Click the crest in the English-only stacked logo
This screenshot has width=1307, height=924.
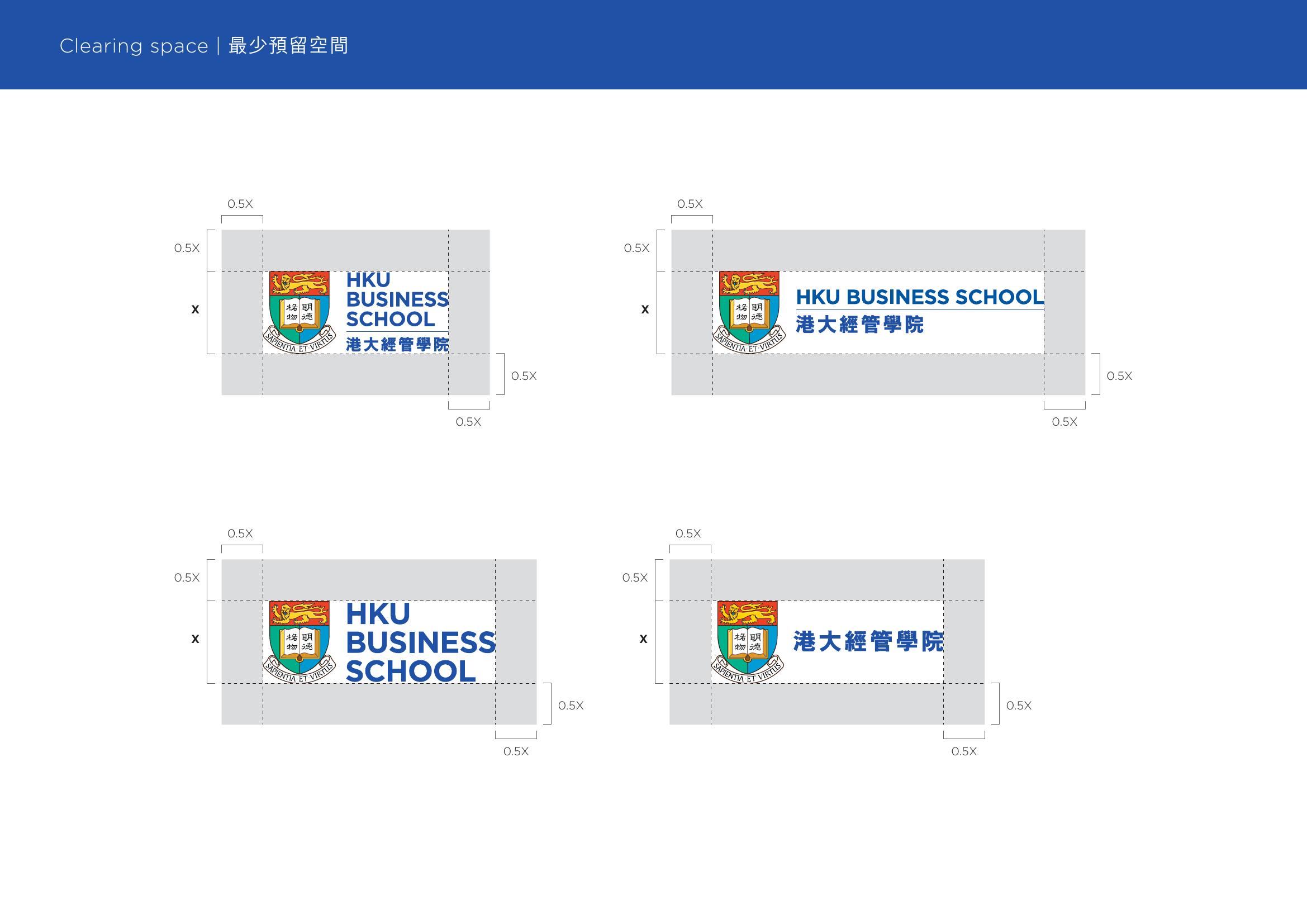tap(299, 642)
